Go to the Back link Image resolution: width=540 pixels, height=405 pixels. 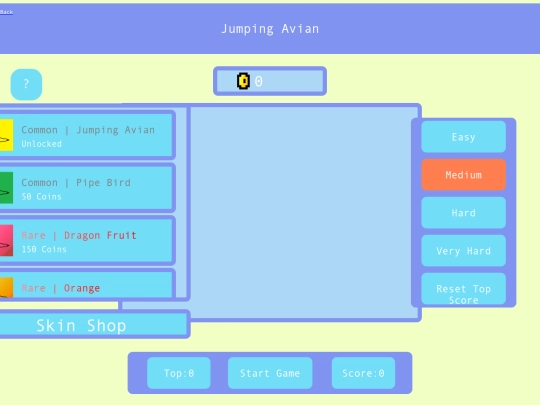click(x=7, y=12)
